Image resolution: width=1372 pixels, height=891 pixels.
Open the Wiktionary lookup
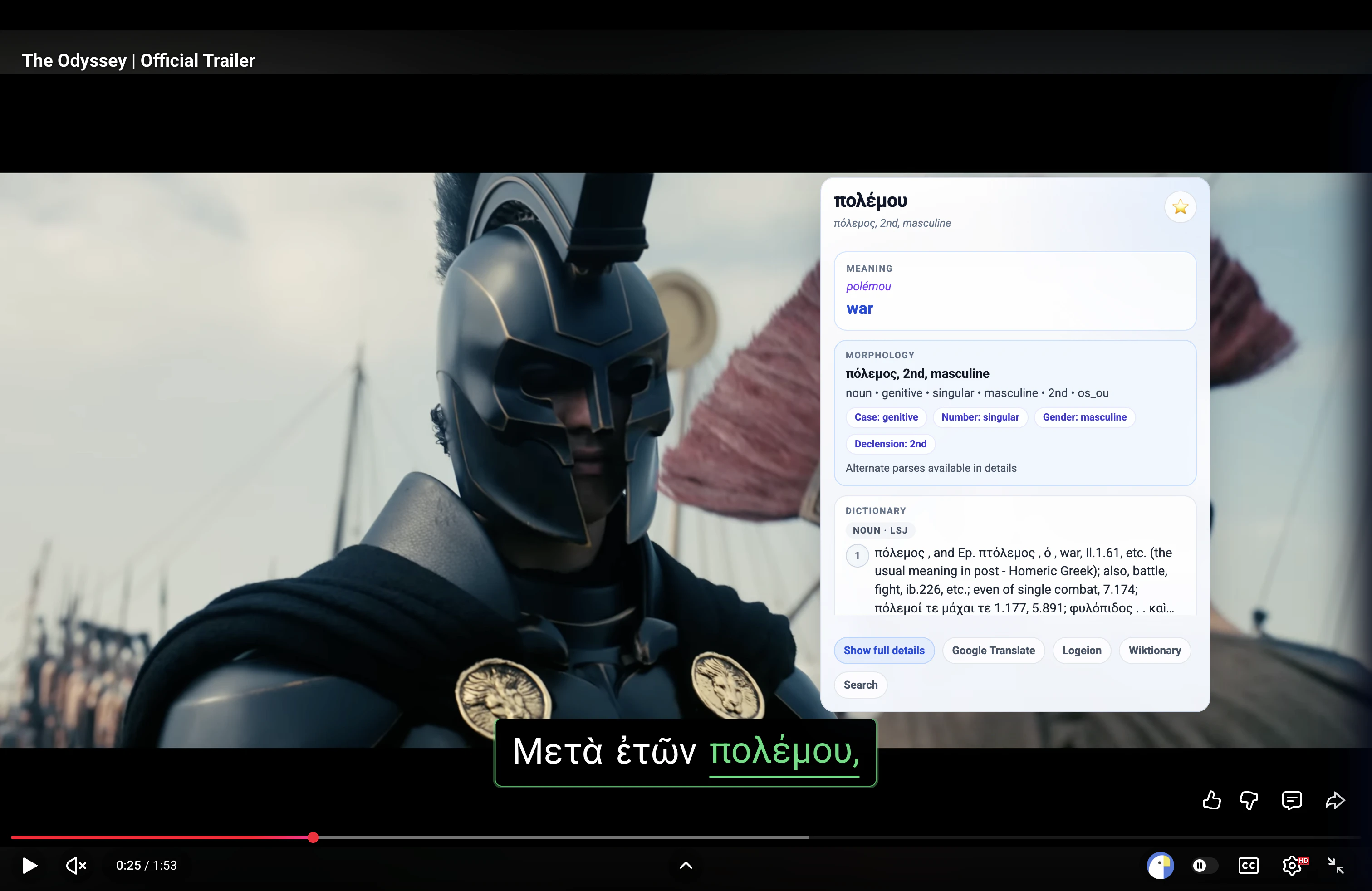point(1154,650)
